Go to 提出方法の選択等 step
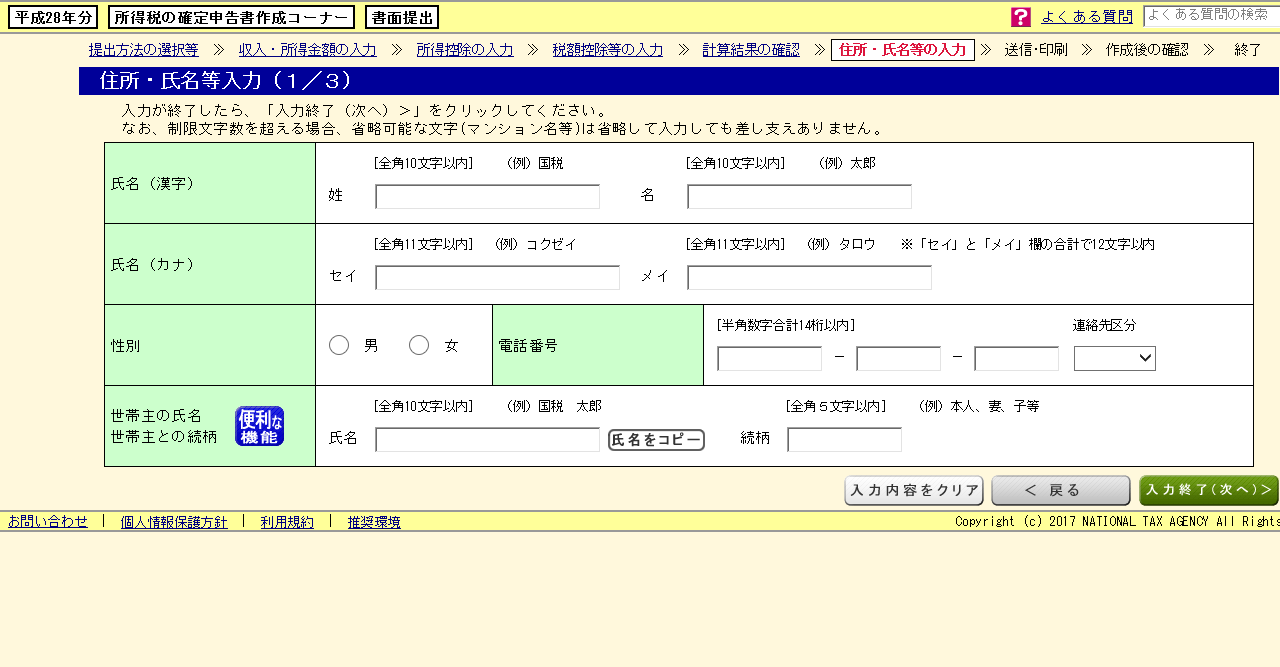This screenshot has width=1280, height=667. click(143, 50)
